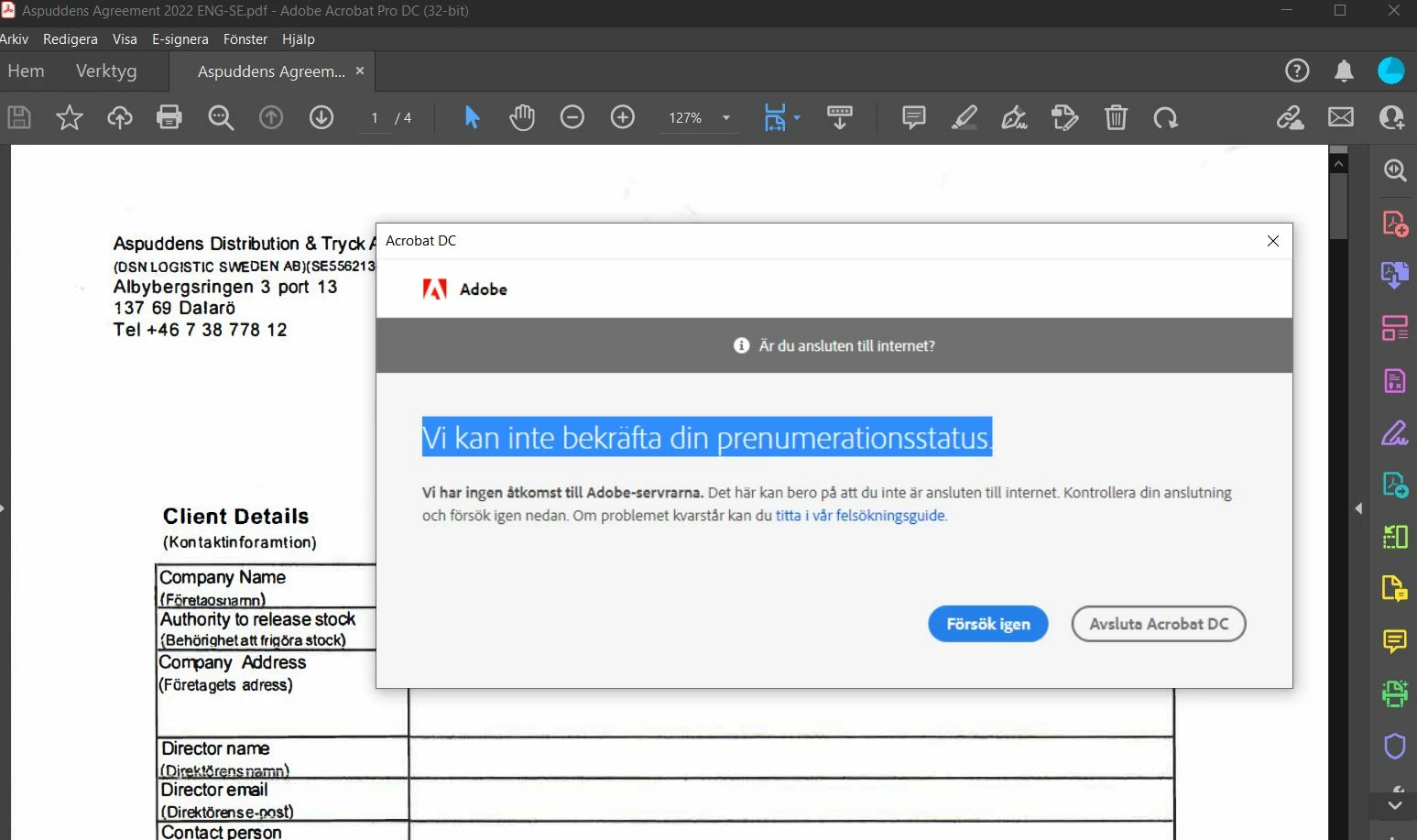Close the Acrobat DC dialog
This screenshot has height=840, width=1417.
(x=1272, y=241)
